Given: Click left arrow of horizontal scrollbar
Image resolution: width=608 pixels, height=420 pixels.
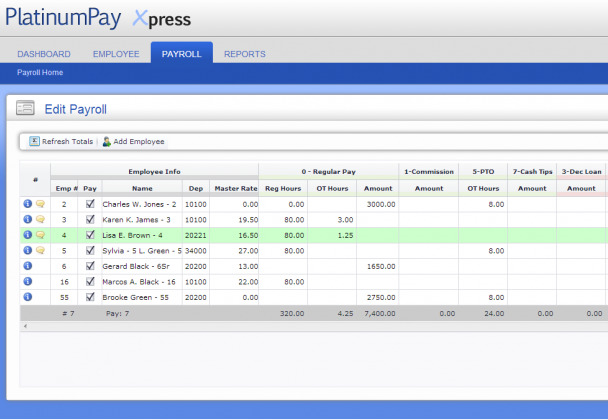Looking at the screenshot, I should coord(25,326).
